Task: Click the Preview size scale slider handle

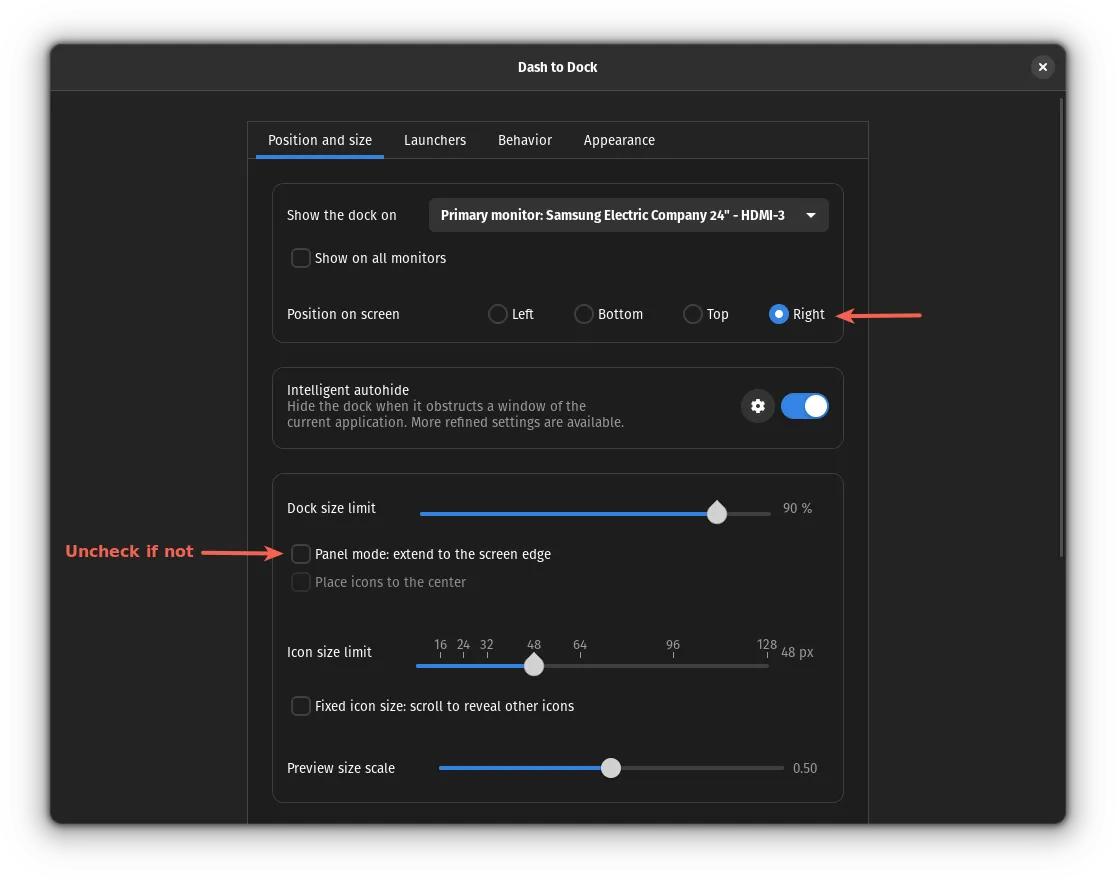Action: (x=611, y=768)
